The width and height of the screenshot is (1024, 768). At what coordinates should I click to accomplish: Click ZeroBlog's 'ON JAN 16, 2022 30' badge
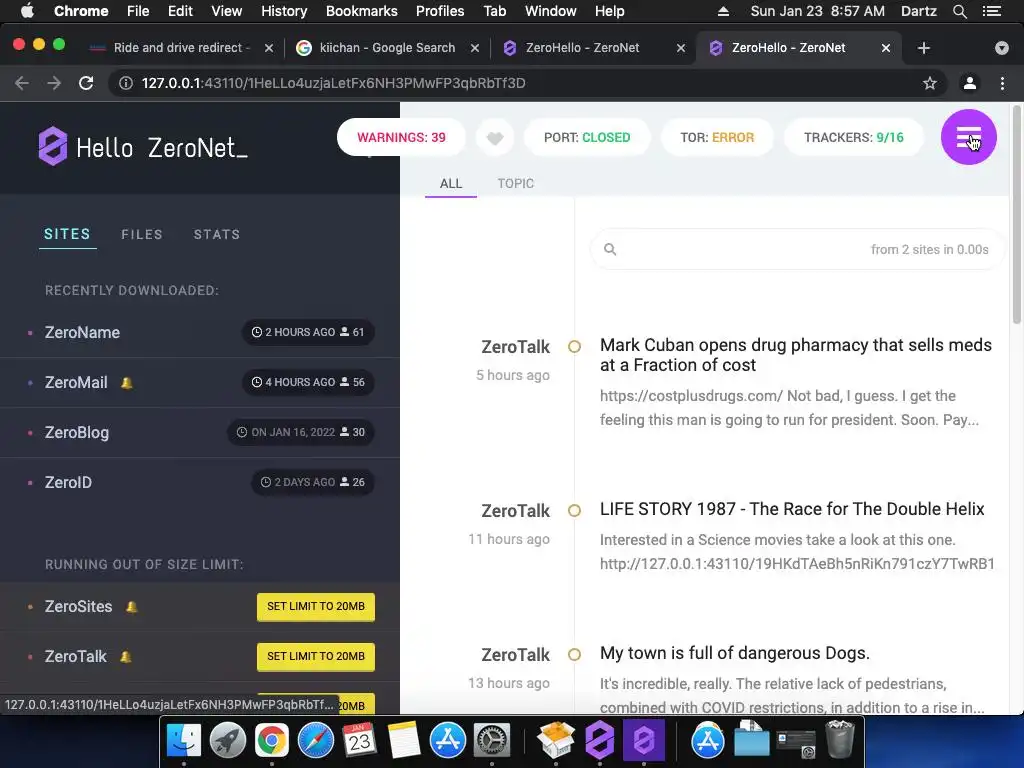pyautogui.click(x=300, y=432)
